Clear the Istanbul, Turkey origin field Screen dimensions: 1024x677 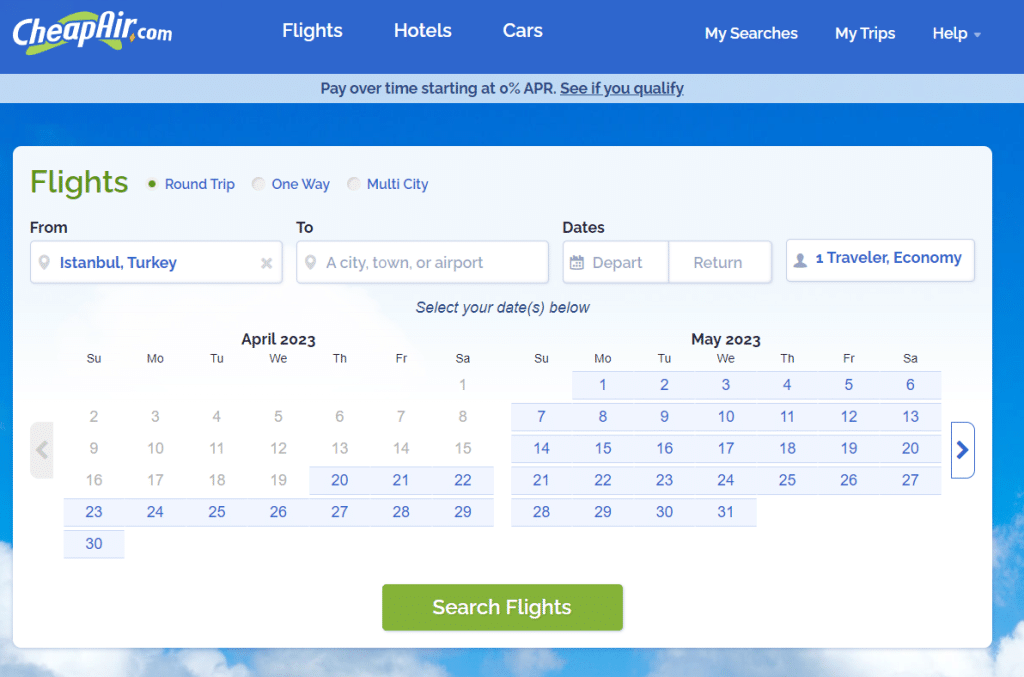pyautogui.click(x=266, y=263)
